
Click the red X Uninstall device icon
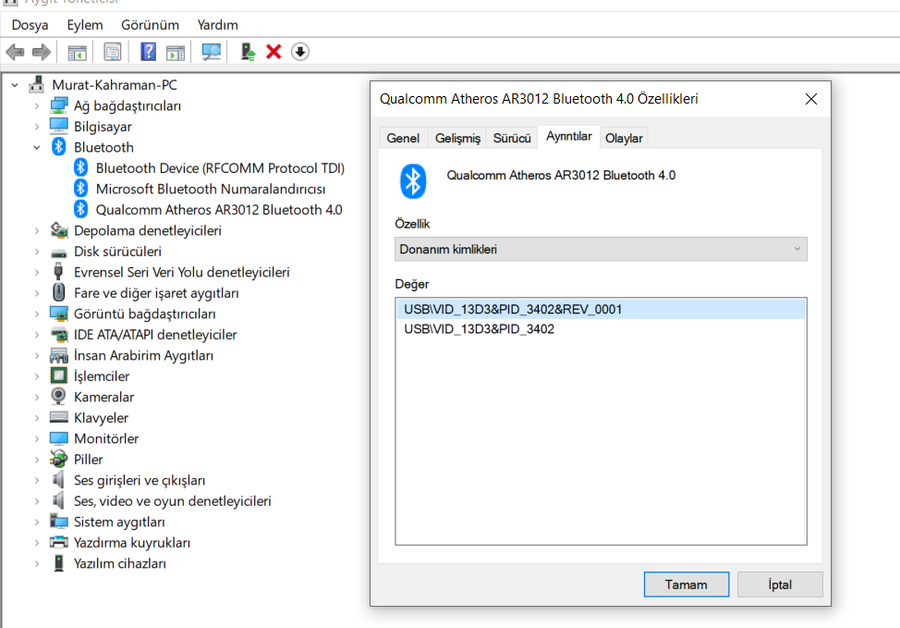(x=274, y=52)
